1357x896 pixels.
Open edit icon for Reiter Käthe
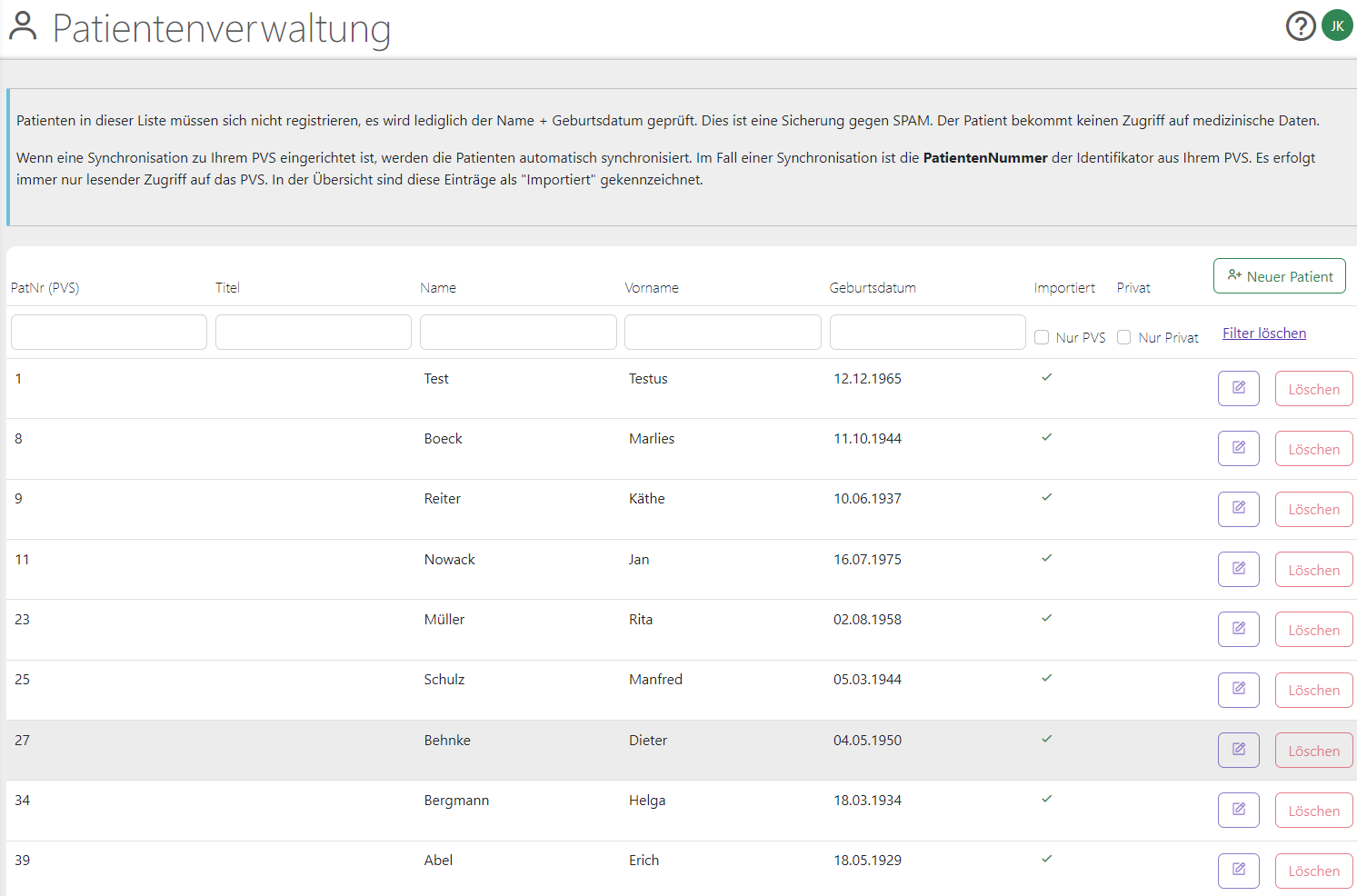[1238, 509]
